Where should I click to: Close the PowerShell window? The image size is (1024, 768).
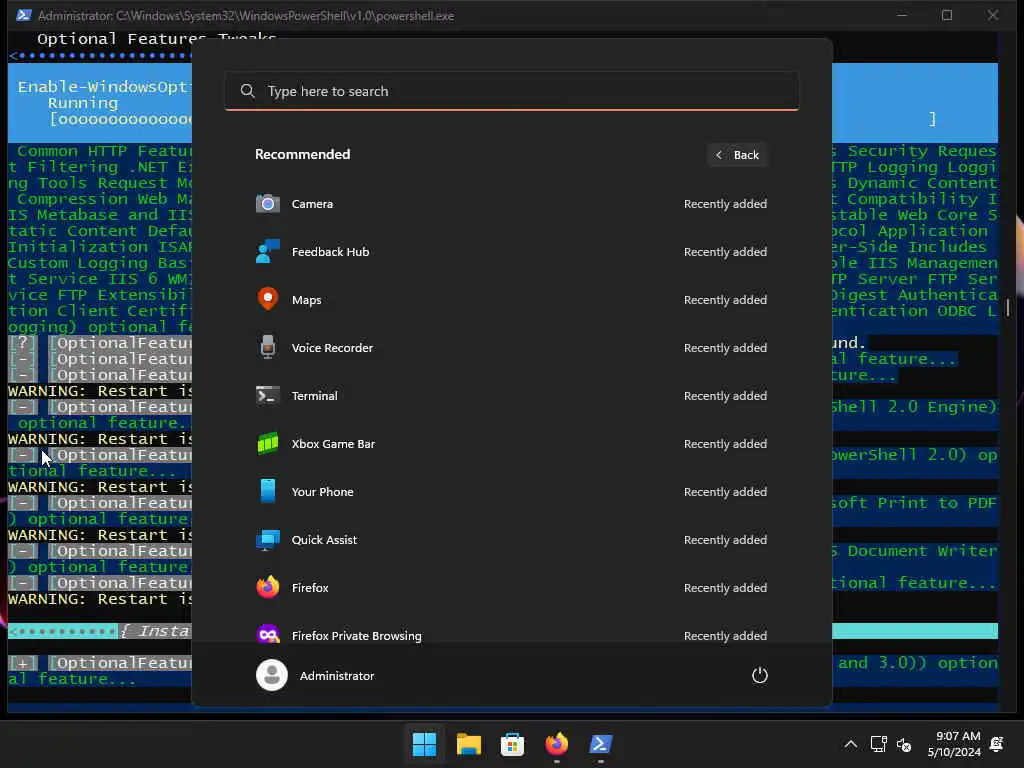[993, 15]
